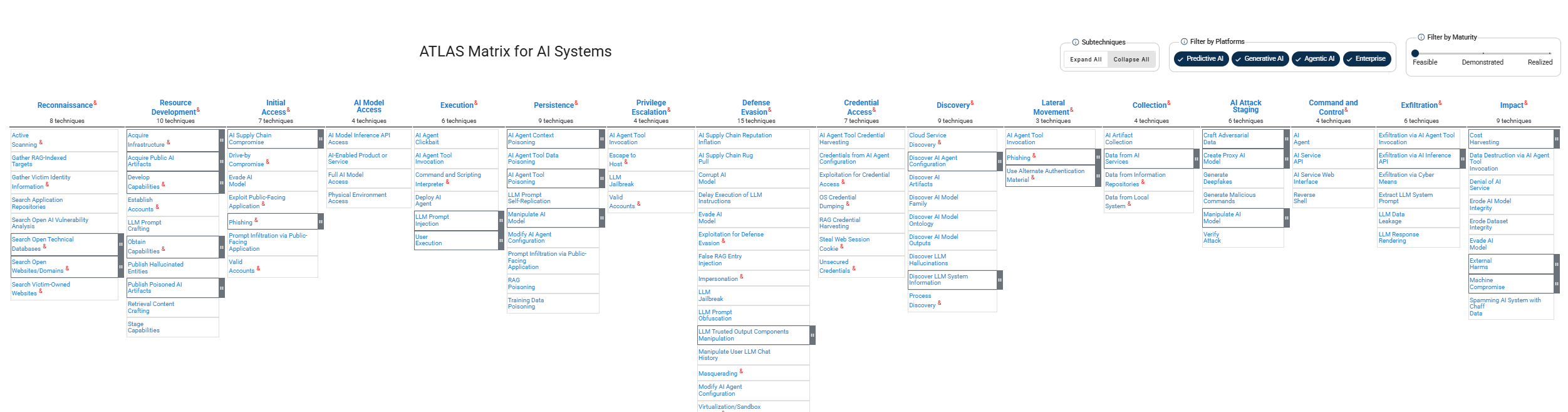Viewport: 1568px width, 412px height.
Task: Click the ATT&CK icon next to Process Discovery
Action: point(939,303)
